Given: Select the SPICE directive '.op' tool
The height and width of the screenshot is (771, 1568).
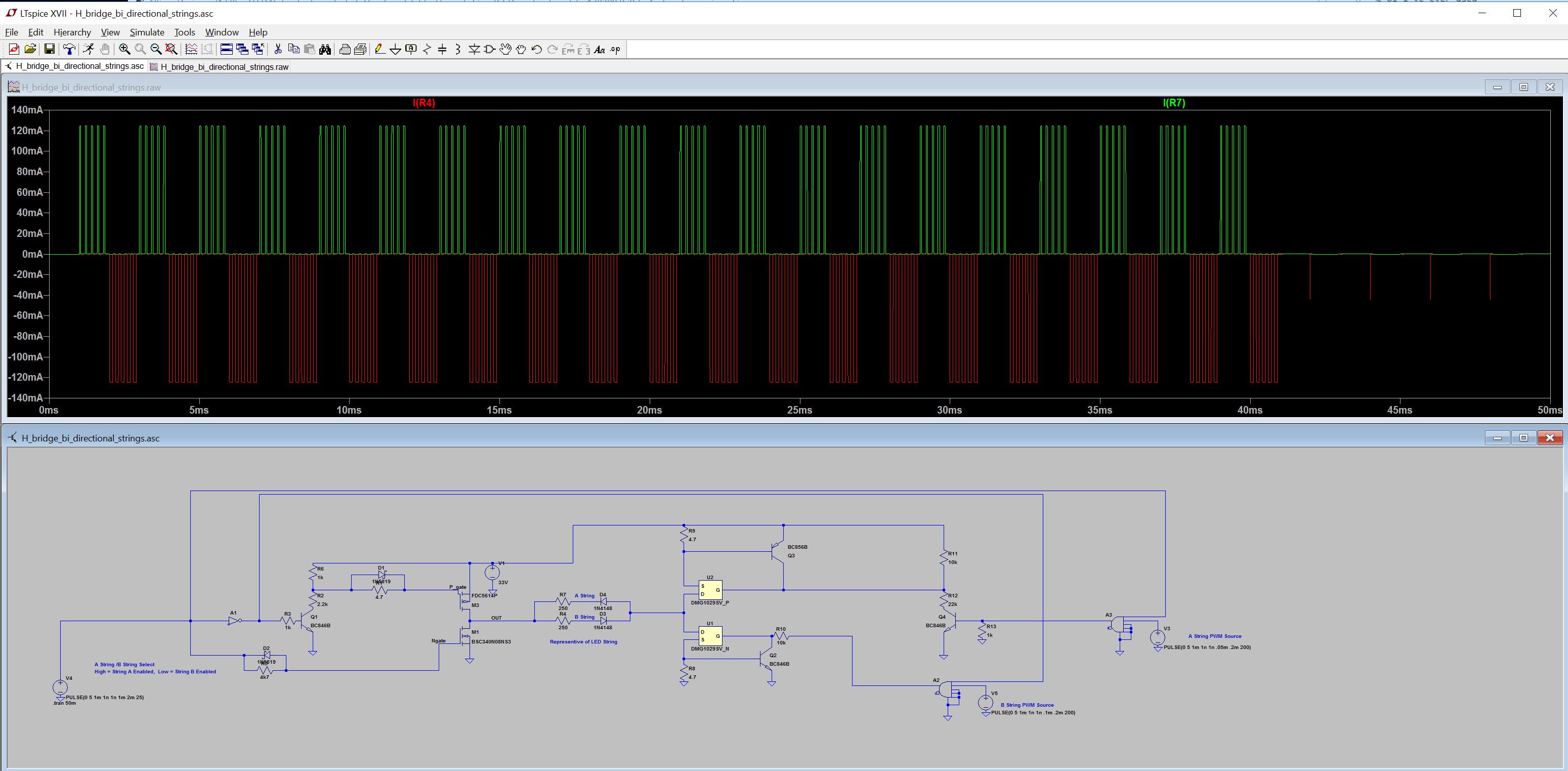Looking at the screenshot, I should (x=615, y=49).
